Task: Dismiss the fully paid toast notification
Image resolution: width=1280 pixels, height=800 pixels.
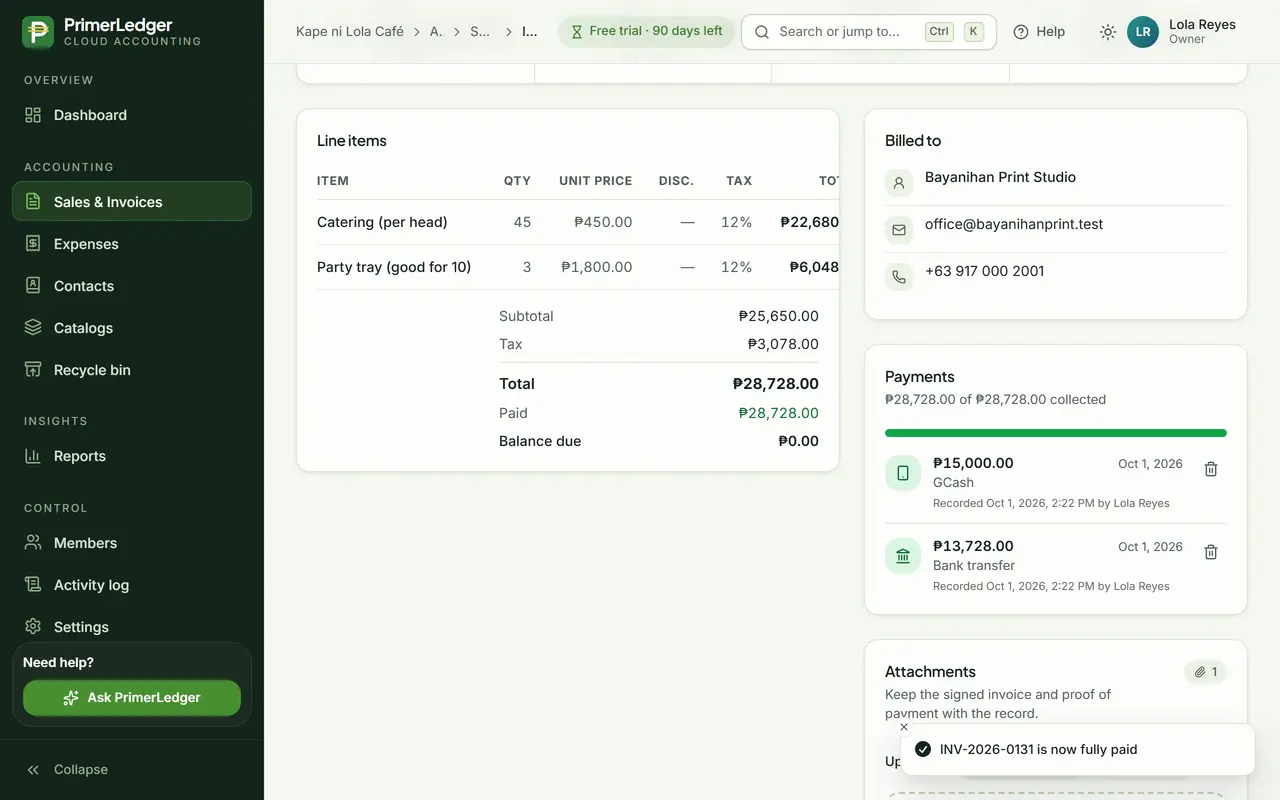Action: pos(904,727)
